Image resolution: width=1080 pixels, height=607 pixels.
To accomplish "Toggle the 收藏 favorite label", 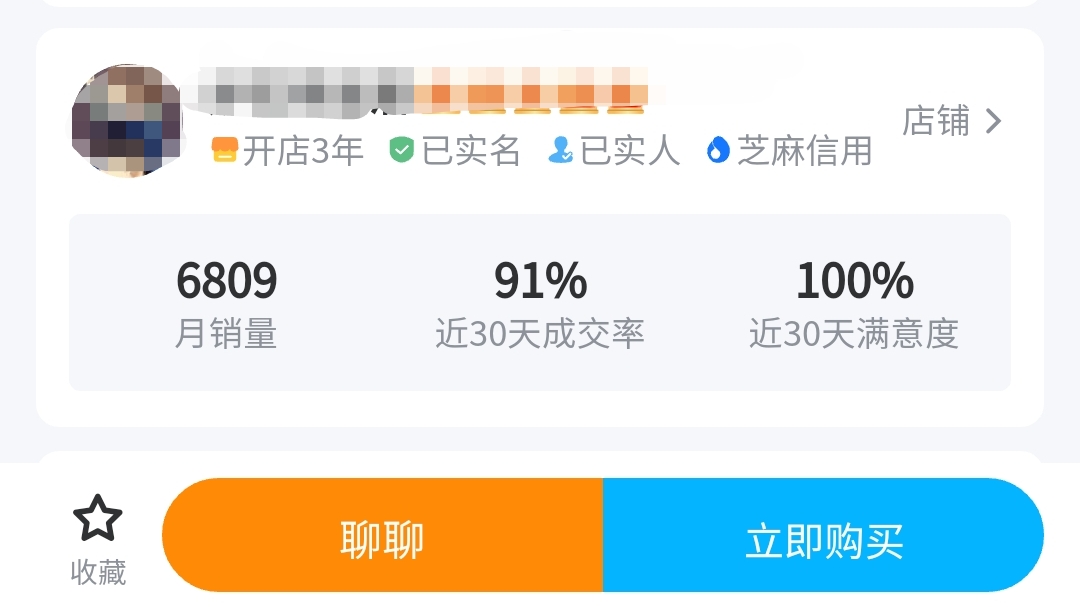I will click(x=98, y=572).
